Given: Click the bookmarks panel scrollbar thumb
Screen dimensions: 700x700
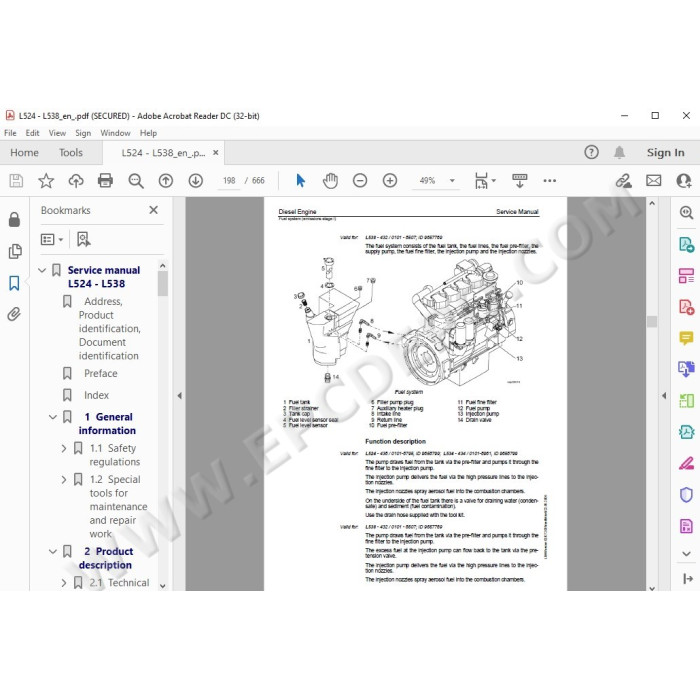Looking at the screenshot, I should [x=162, y=284].
